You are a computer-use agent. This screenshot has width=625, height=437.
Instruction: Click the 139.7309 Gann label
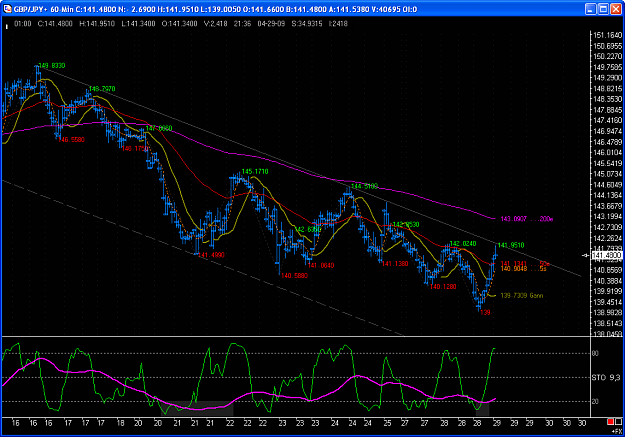click(x=522, y=295)
